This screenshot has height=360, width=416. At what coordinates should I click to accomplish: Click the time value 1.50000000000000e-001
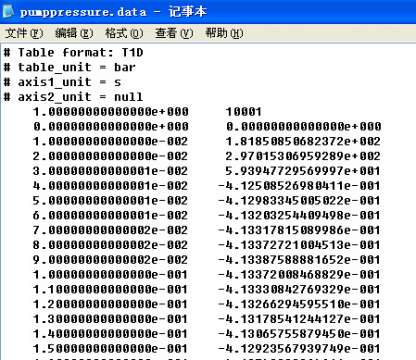[x=111, y=348]
